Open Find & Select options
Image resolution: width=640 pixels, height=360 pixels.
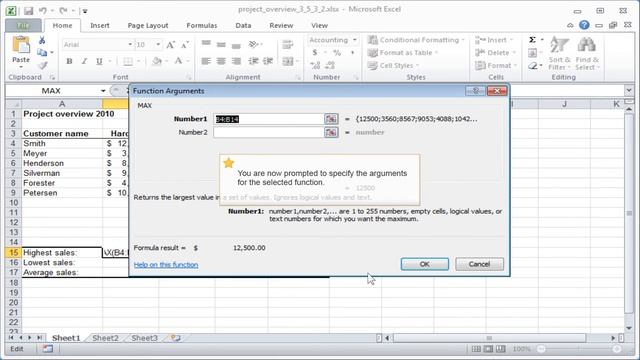(587, 53)
